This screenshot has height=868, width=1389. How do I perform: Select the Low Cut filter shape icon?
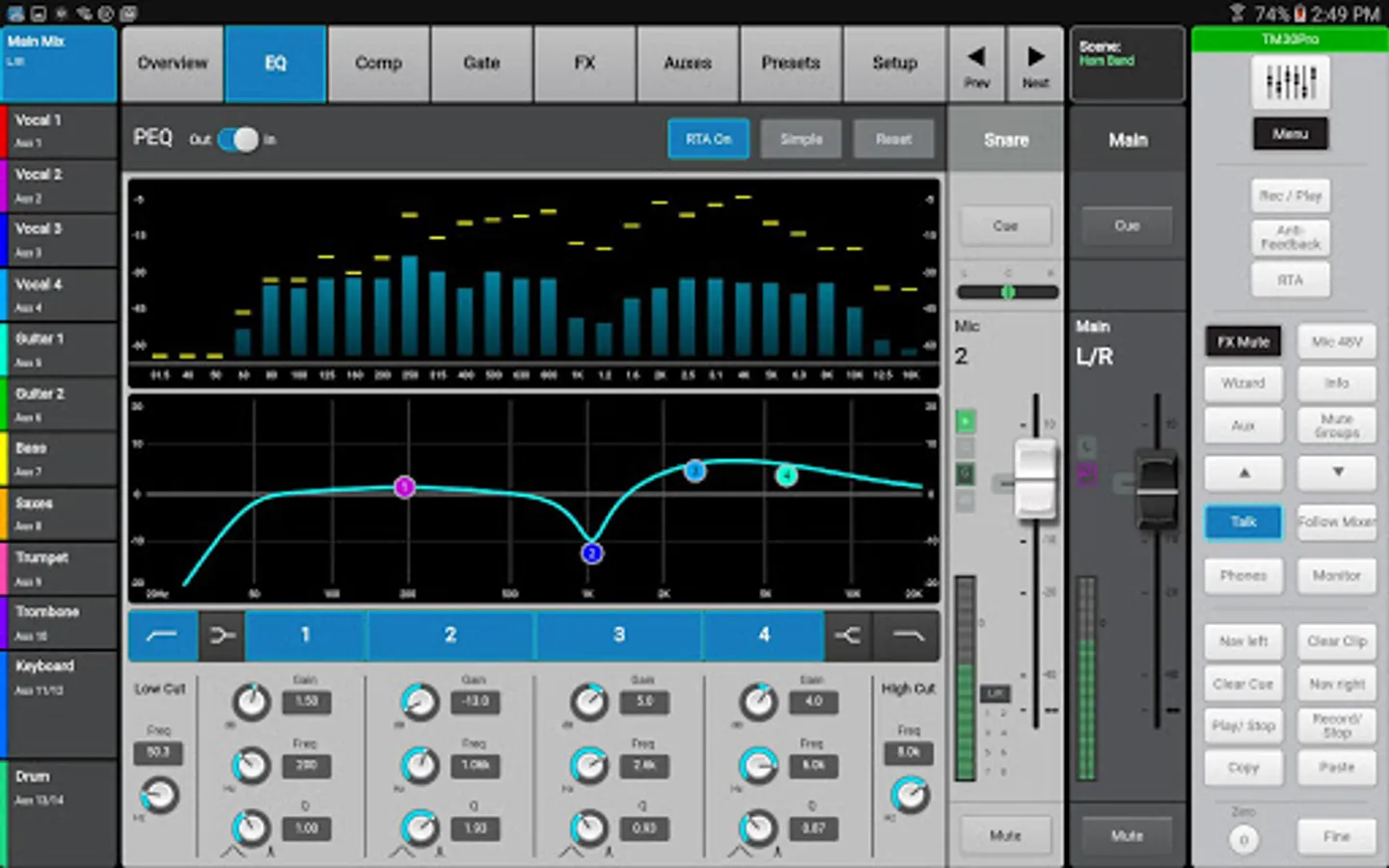point(162,635)
